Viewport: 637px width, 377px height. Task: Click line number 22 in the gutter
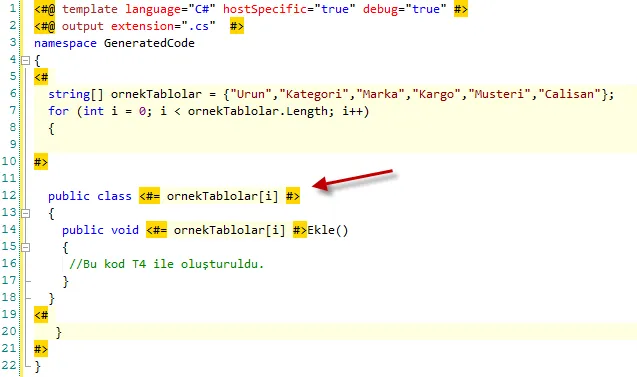tap(9, 366)
